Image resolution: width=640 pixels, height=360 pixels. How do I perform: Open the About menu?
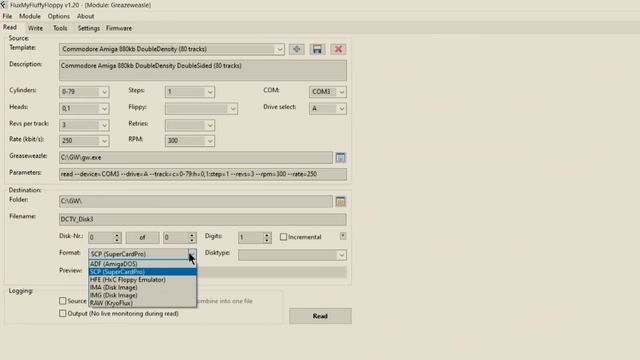tap(86, 16)
